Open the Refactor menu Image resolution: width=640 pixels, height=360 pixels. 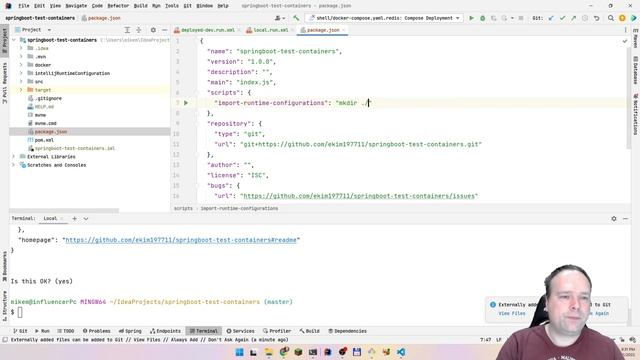pos(118,6)
